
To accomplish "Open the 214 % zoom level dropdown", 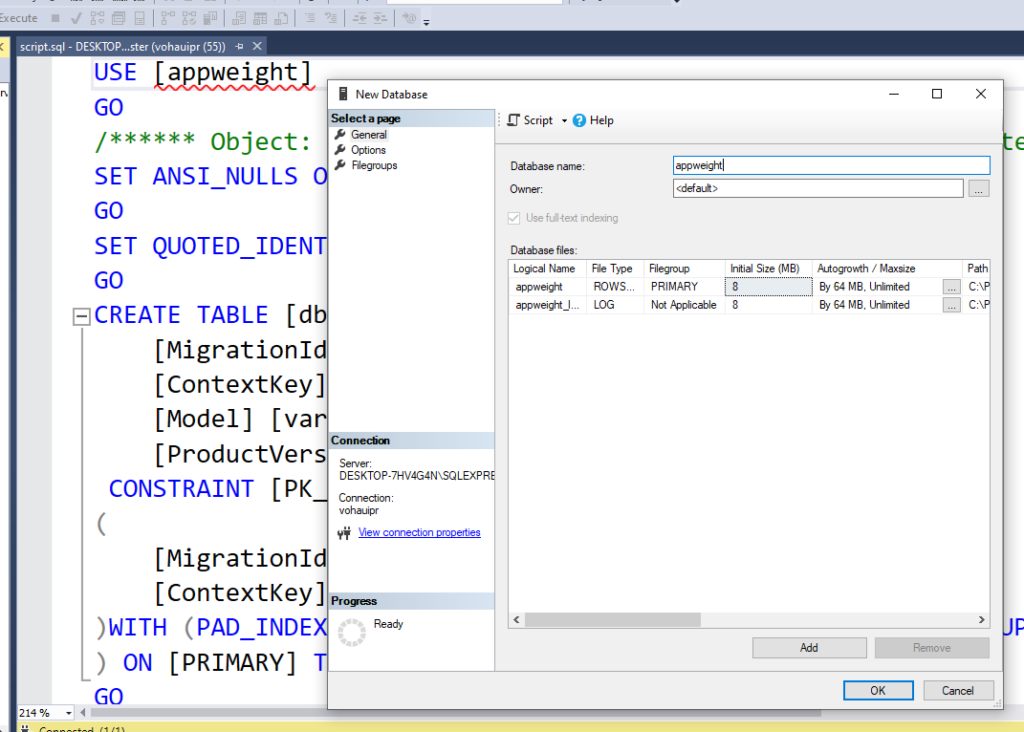I will (x=69, y=713).
